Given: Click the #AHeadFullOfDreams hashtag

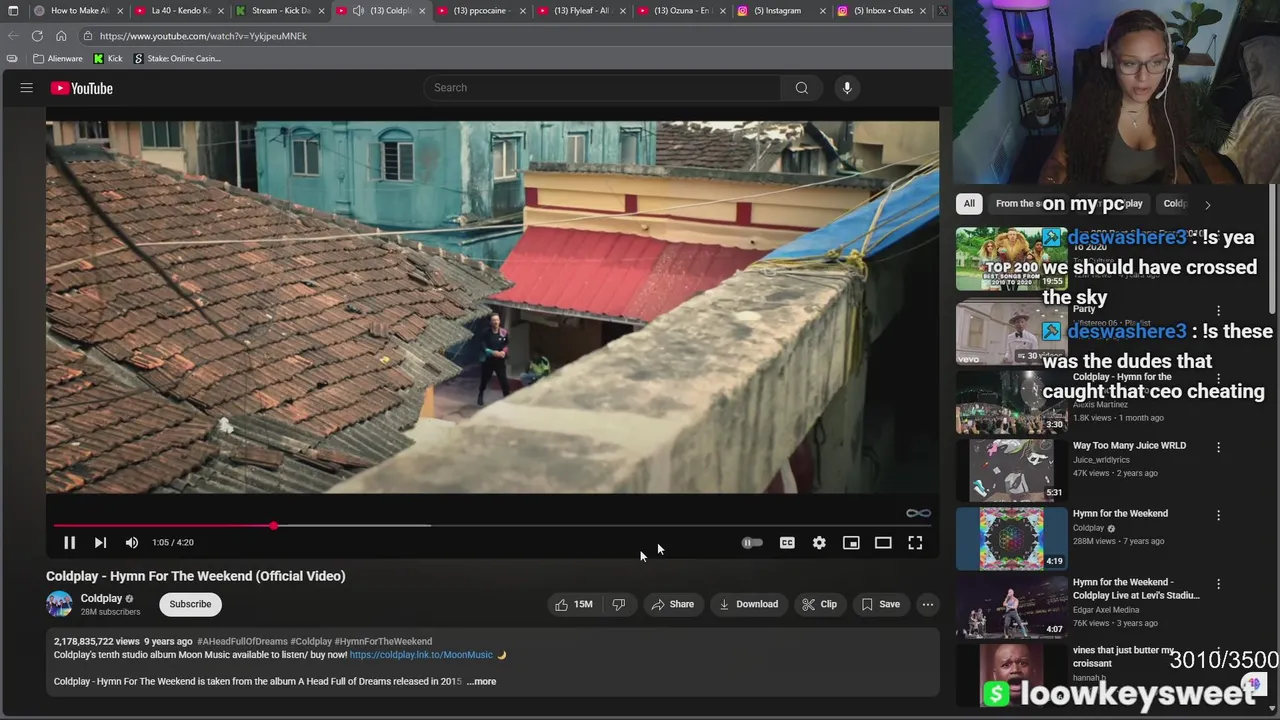Looking at the screenshot, I should 242,641.
